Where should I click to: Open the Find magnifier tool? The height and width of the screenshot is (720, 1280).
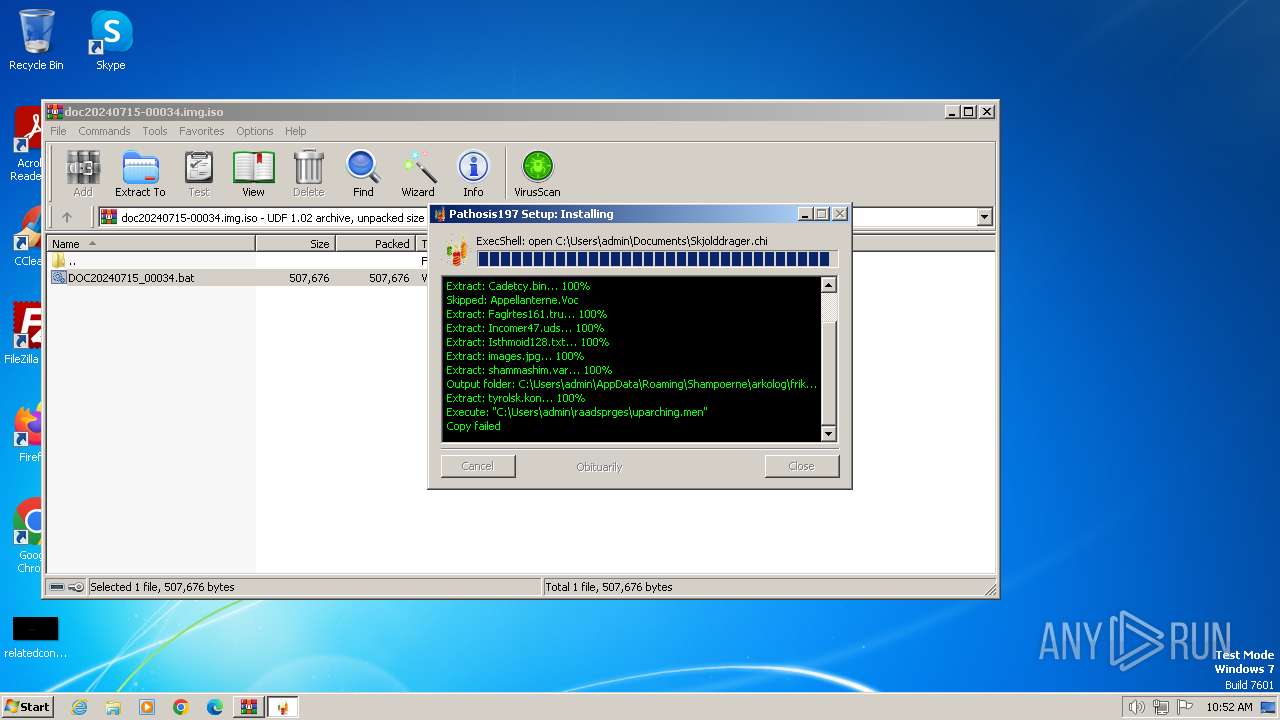tap(363, 173)
